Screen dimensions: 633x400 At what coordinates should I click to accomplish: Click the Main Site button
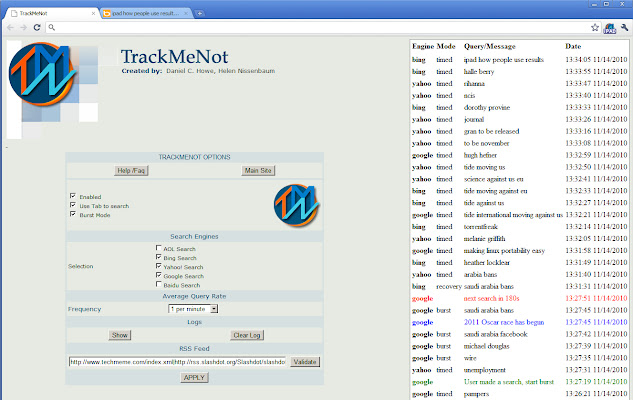click(258, 170)
